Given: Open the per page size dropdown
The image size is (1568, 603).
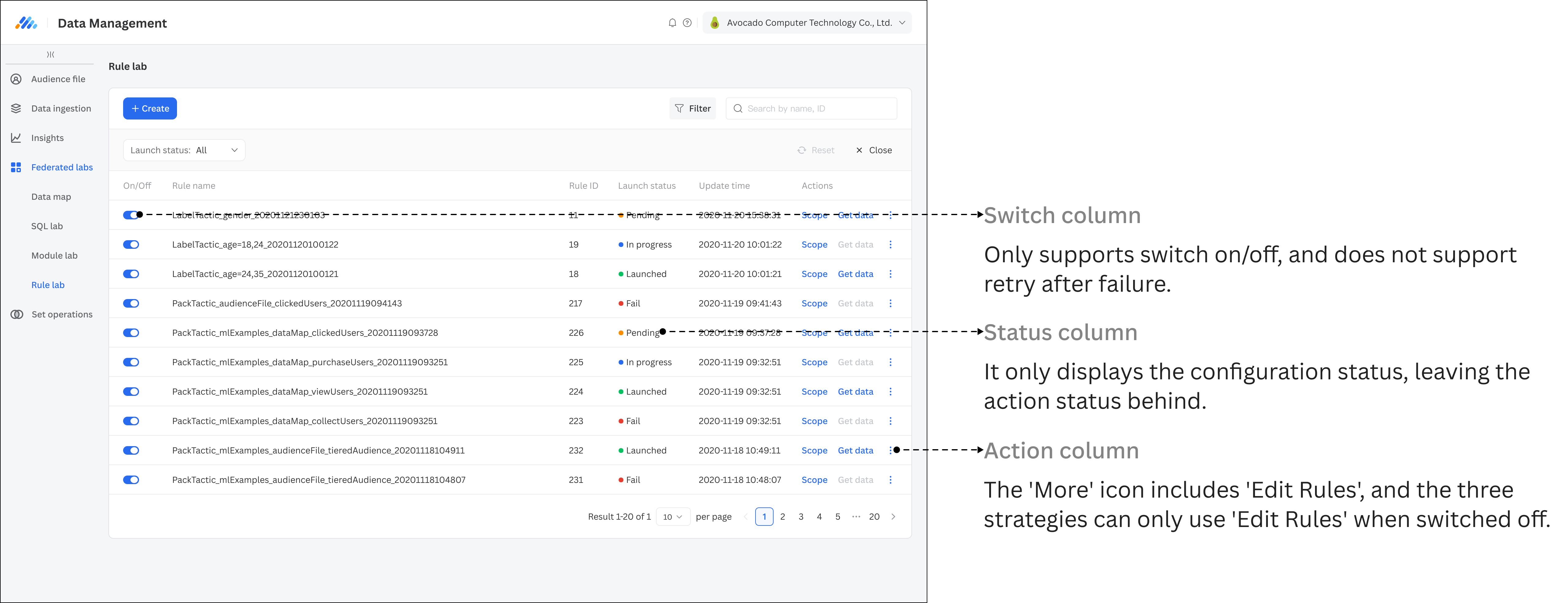Looking at the screenshot, I should (673, 517).
